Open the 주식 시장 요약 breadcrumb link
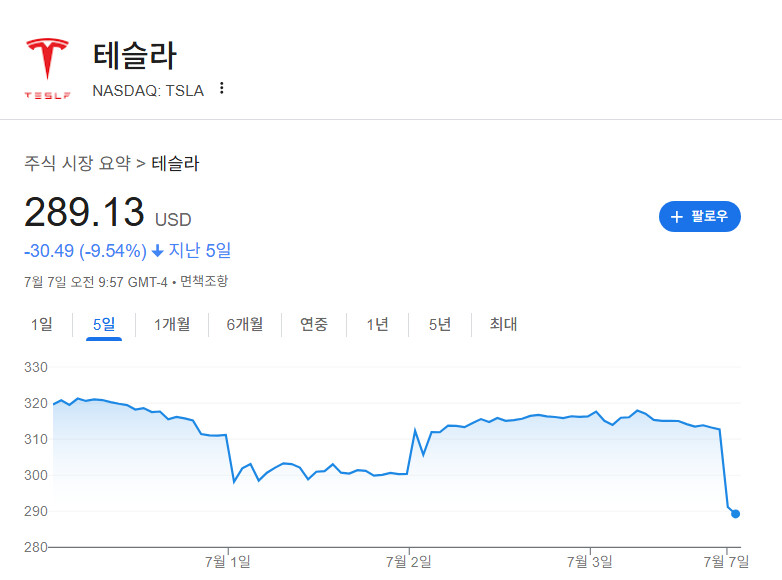Viewport: 782px width, 580px height. point(78,163)
